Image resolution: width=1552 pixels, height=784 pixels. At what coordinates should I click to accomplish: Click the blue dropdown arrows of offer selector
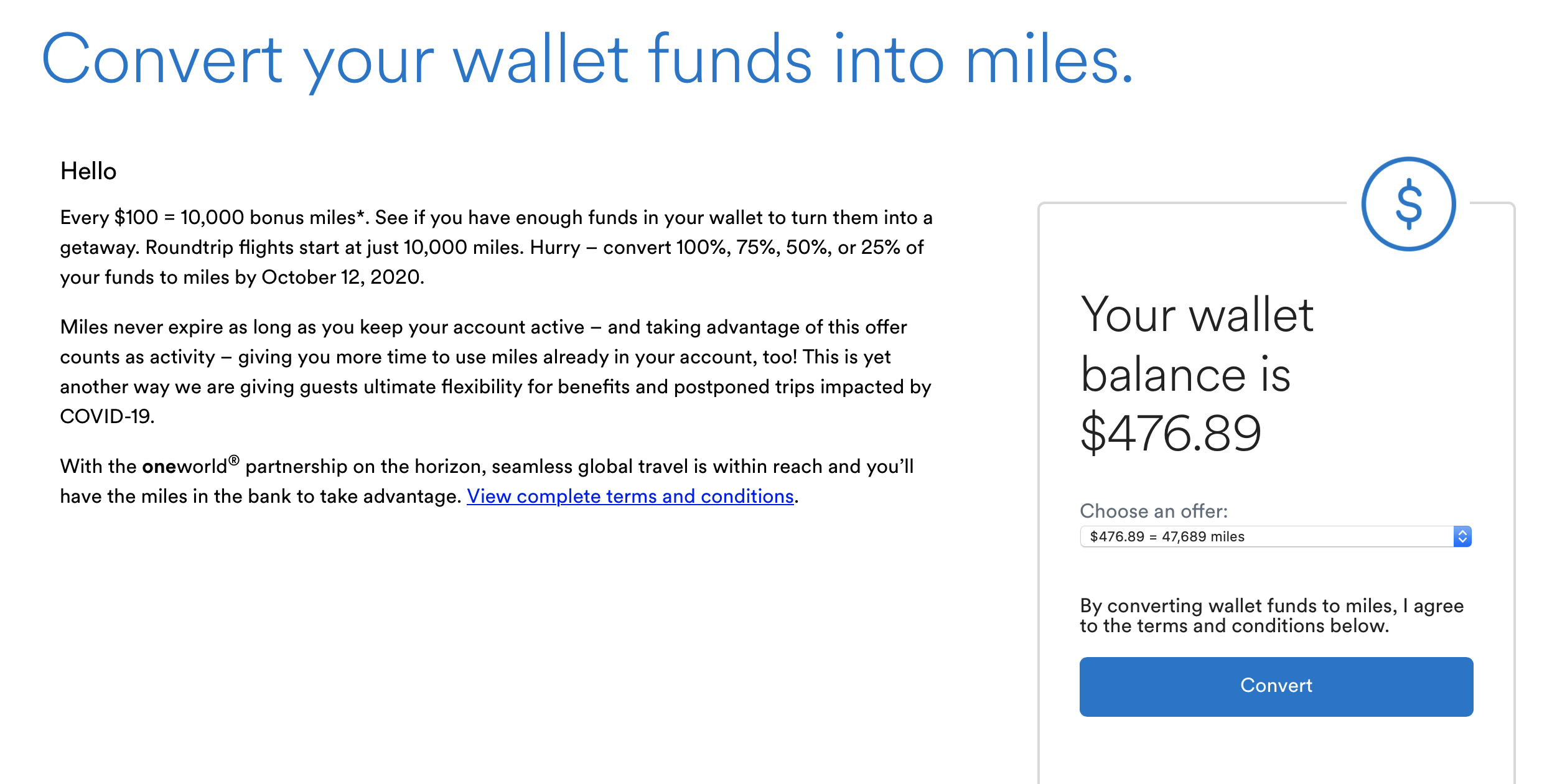click(x=1462, y=536)
